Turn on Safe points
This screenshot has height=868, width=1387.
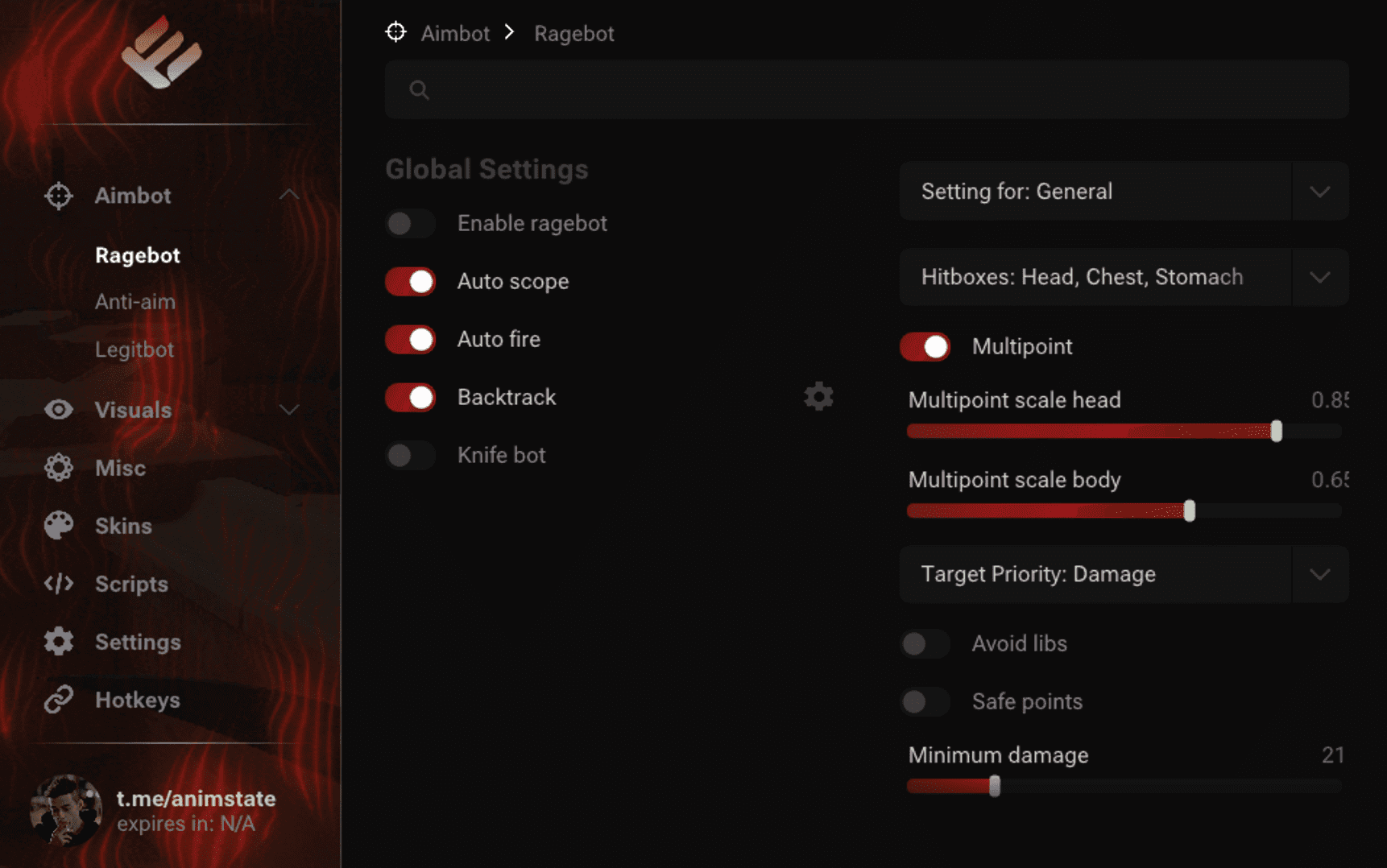(924, 701)
